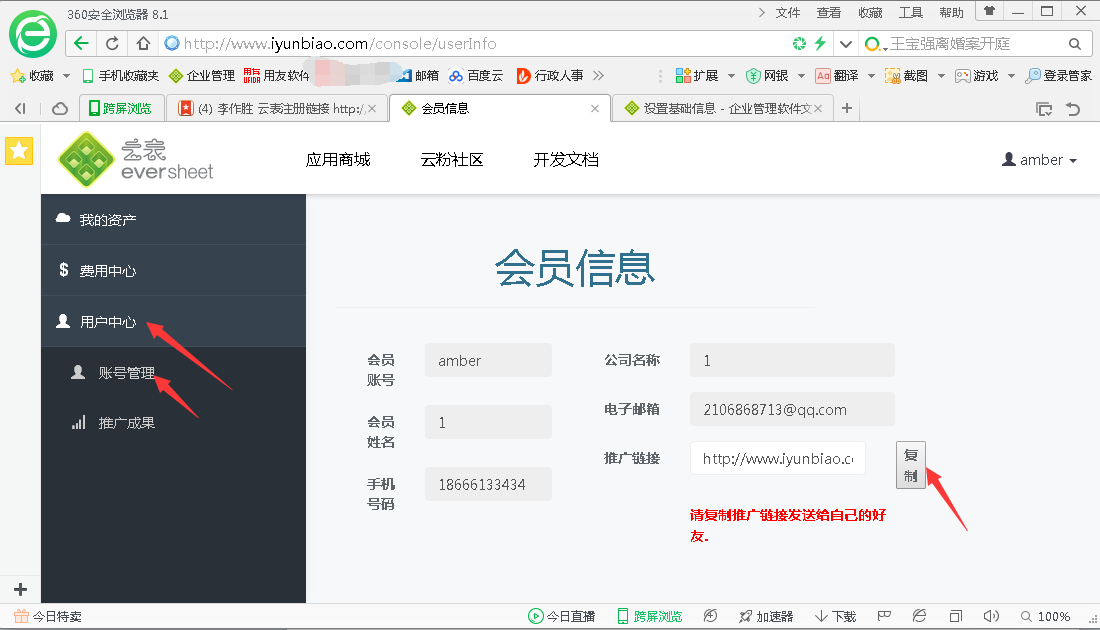This screenshot has width=1100, height=630.
Task: Open the 游戏 games tool
Action: 977,76
